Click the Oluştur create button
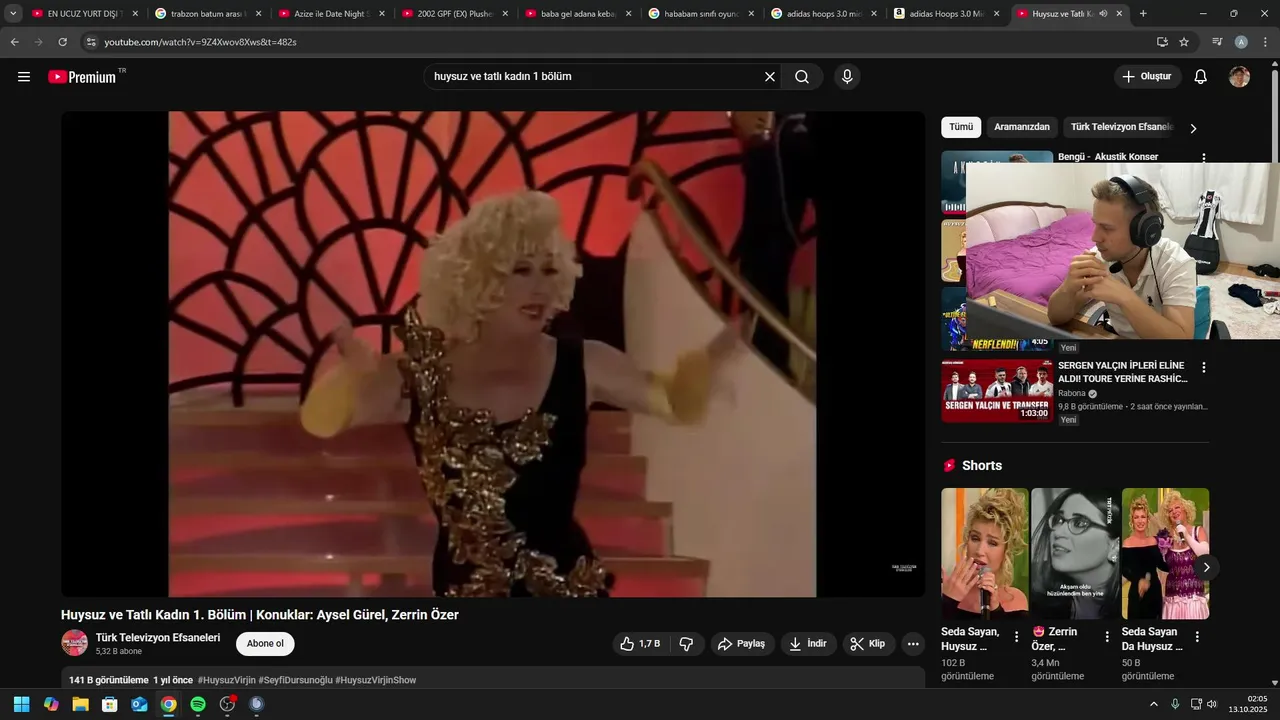This screenshot has height=720, width=1280. tap(1147, 77)
